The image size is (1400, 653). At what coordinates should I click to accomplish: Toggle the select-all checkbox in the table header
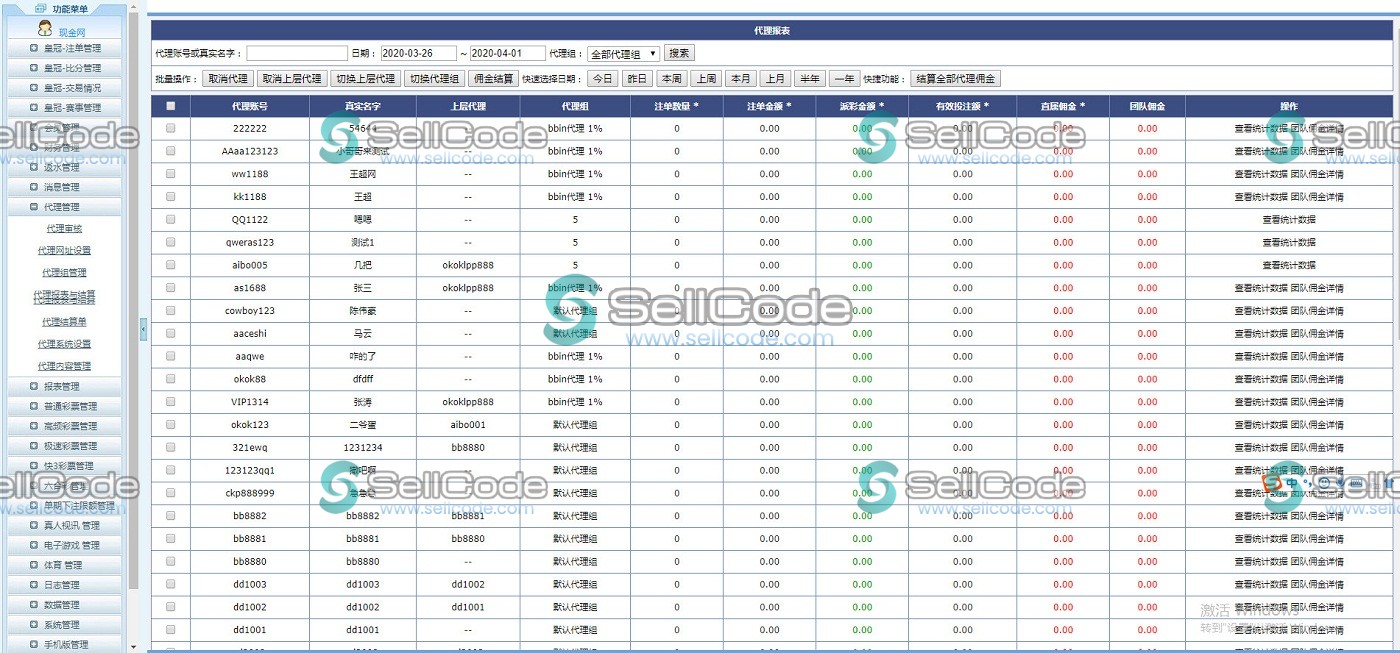coord(170,106)
